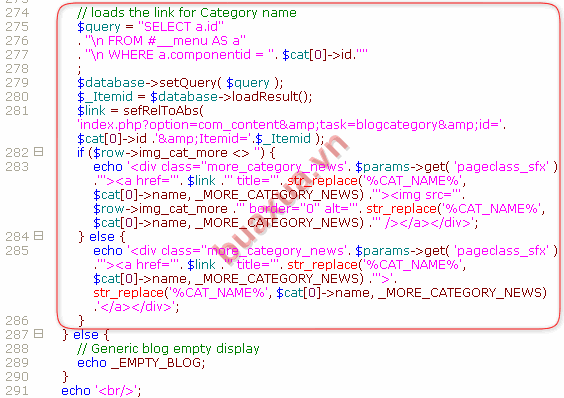Click the $database->setQuery( $query ) line
This screenshot has height=398, width=564.
click(x=180, y=83)
